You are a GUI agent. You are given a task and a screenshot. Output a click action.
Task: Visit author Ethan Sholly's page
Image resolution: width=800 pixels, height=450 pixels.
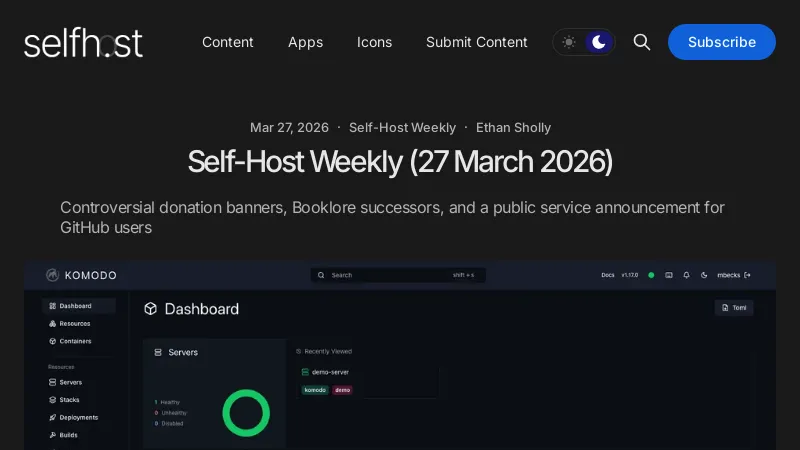click(513, 128)
